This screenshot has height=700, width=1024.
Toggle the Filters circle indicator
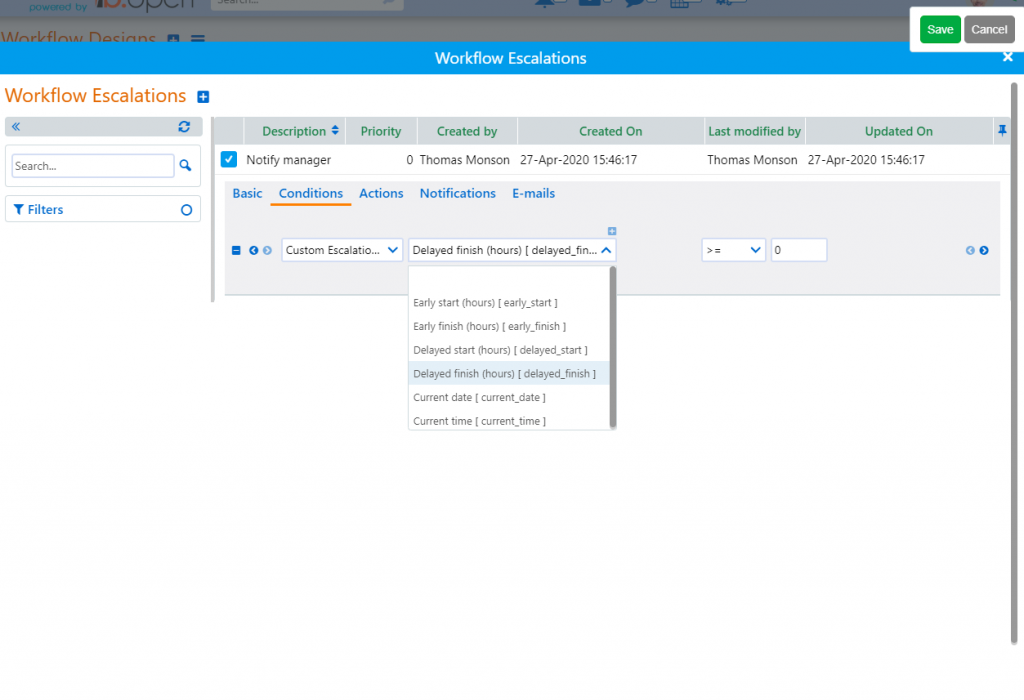coord(186,210)
